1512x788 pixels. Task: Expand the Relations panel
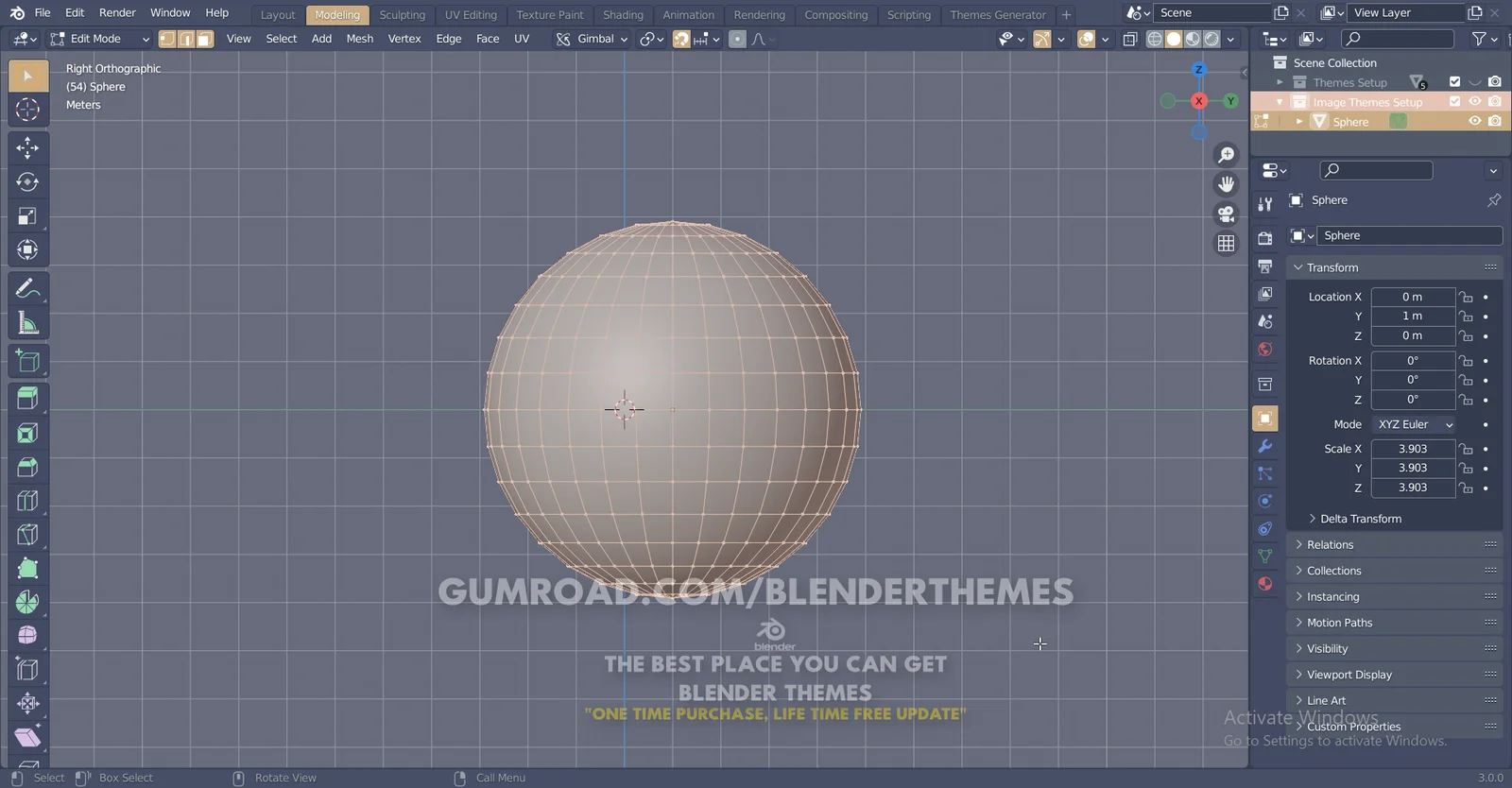[1395, 544]
